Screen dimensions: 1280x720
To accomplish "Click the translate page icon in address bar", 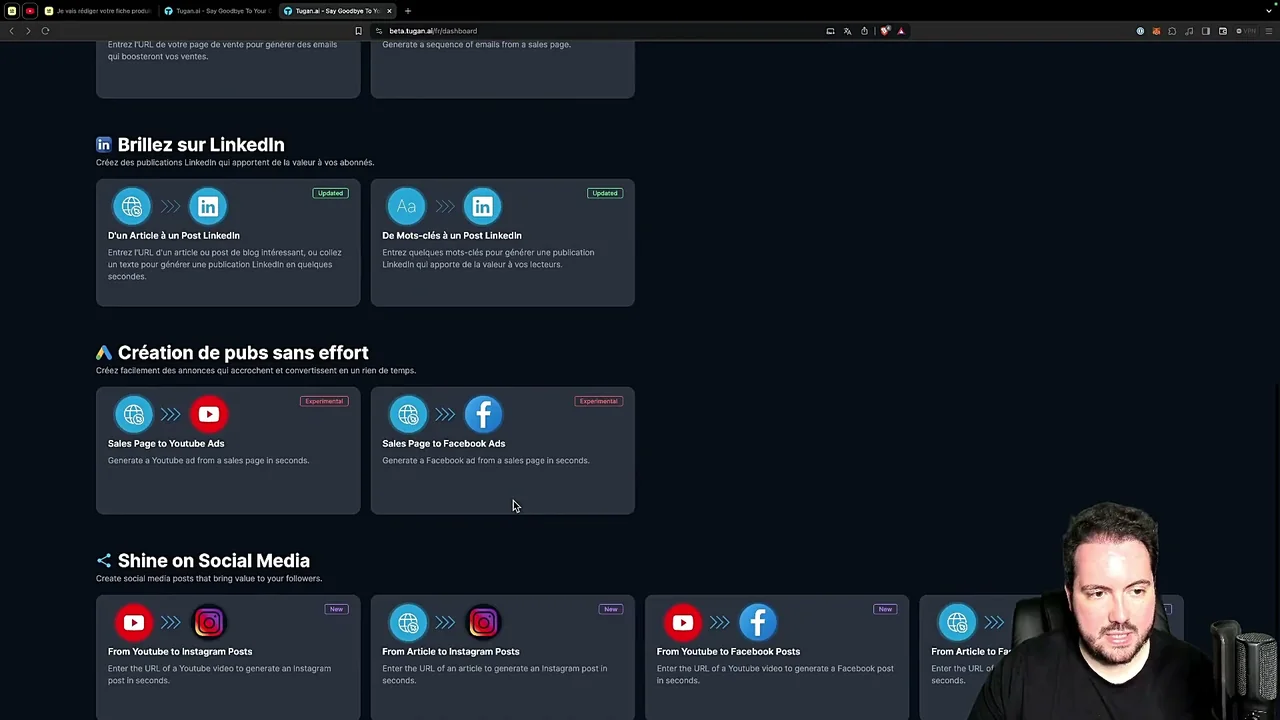I will point(847,31).
